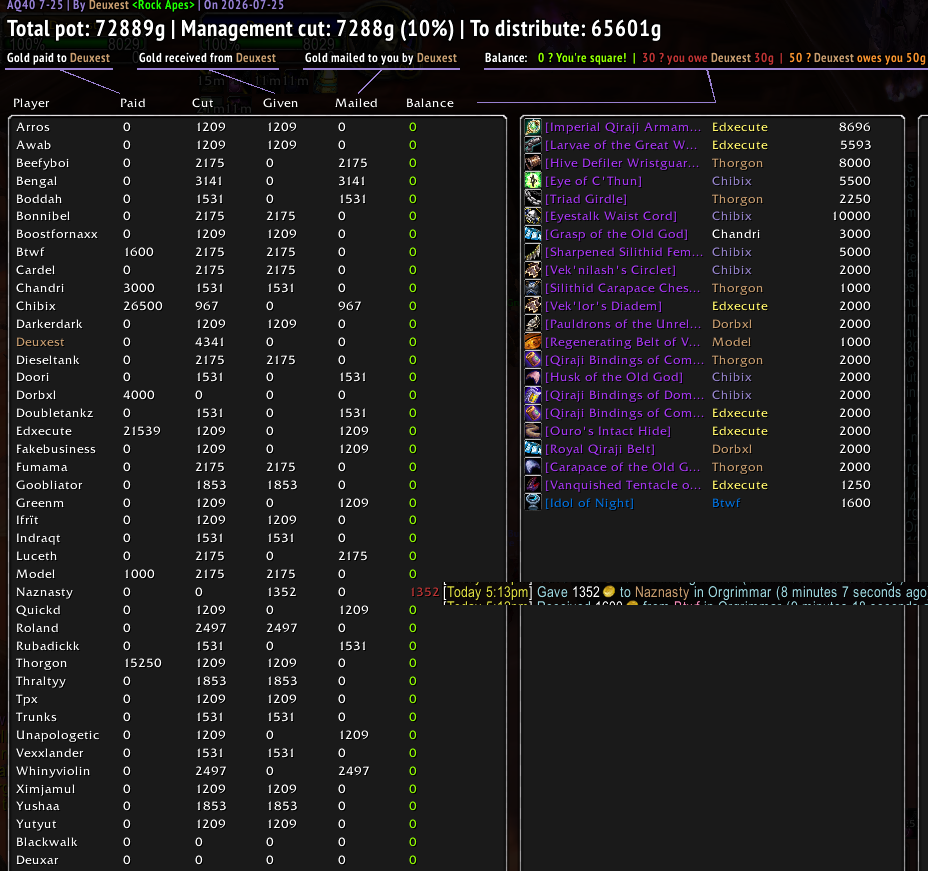The width and height of the screenshot is (928, 871).
Task: Click the Mailed column header
Action: click(x=356, y=103)
